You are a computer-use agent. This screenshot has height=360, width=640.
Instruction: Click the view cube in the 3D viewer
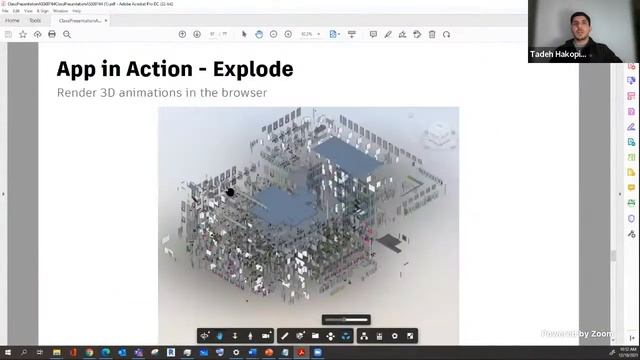440,135
